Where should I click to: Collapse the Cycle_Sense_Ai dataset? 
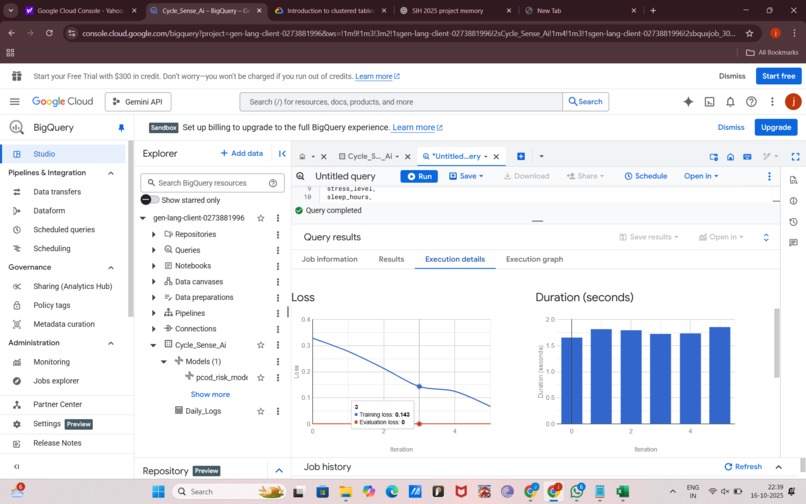153,345
